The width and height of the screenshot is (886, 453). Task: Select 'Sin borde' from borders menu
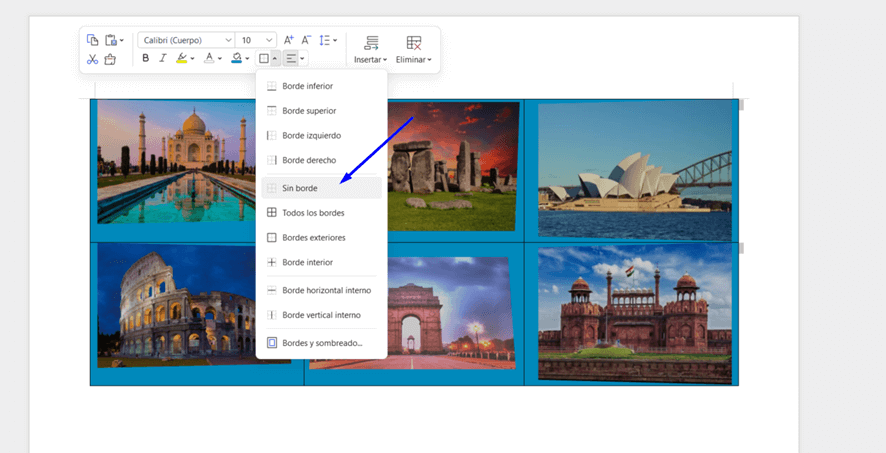(x=299, y=188)
